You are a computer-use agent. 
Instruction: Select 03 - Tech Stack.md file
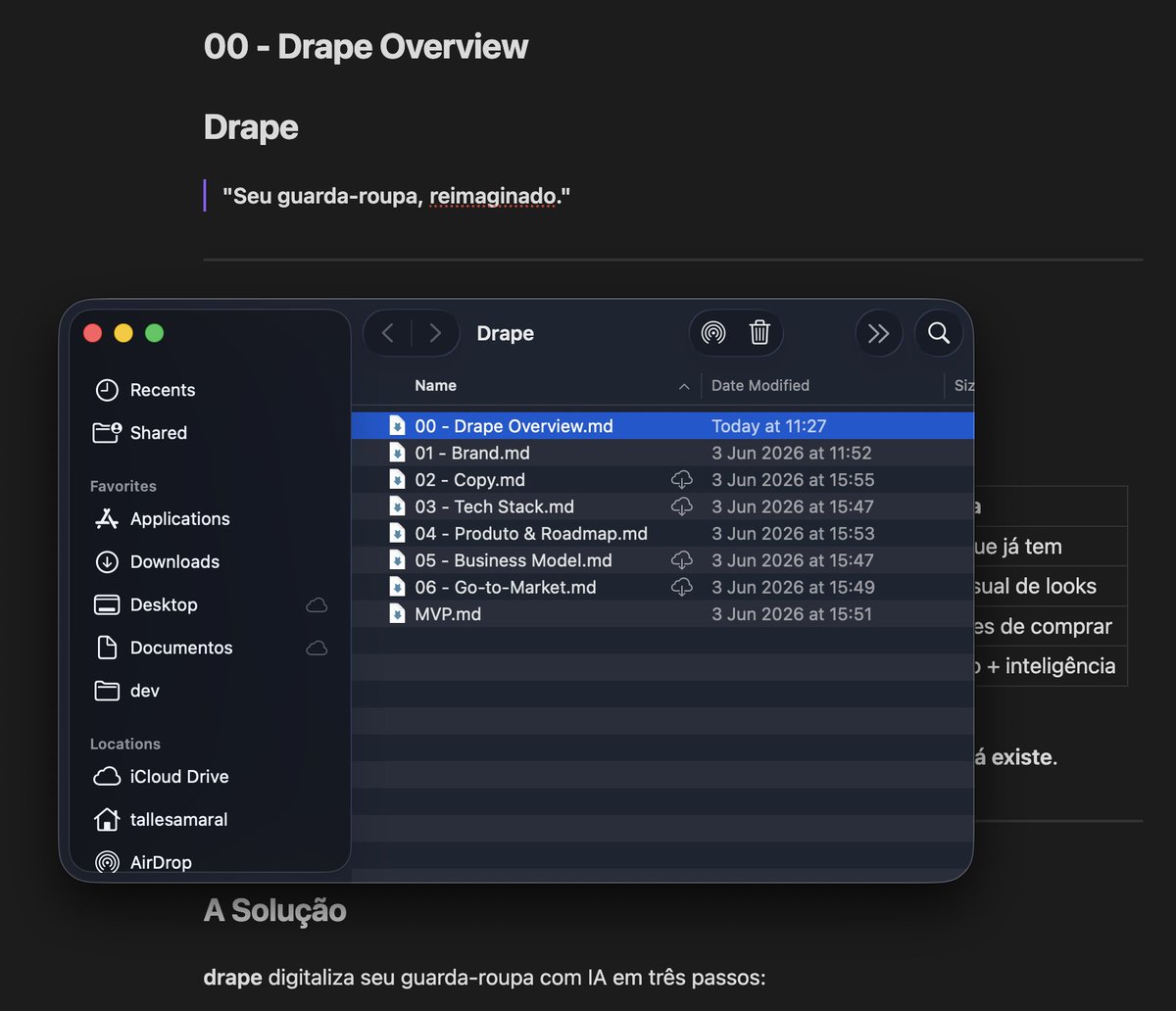[x=662, y=507]
